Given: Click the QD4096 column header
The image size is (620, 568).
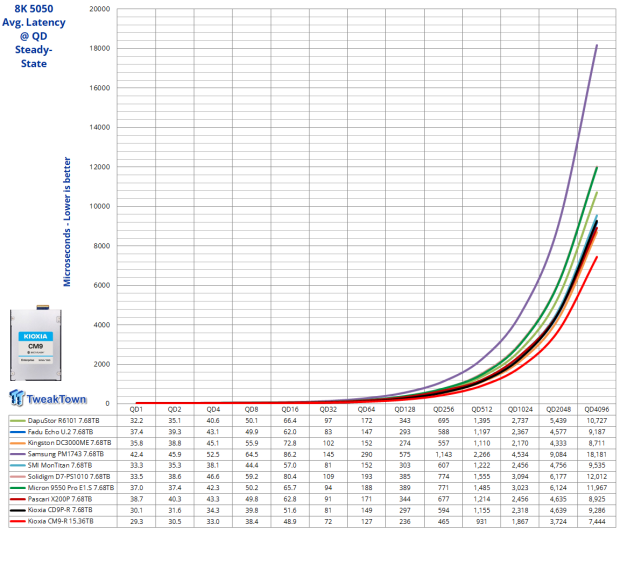Looking at the screenshot, I should tap(597, 409).
